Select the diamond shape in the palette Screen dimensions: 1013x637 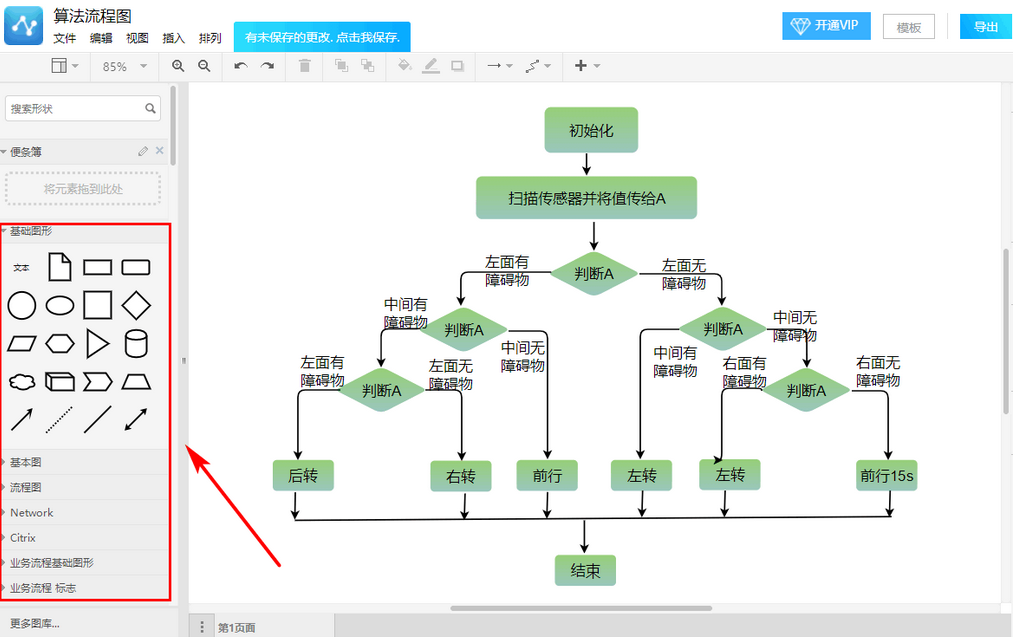coord(136,305)
